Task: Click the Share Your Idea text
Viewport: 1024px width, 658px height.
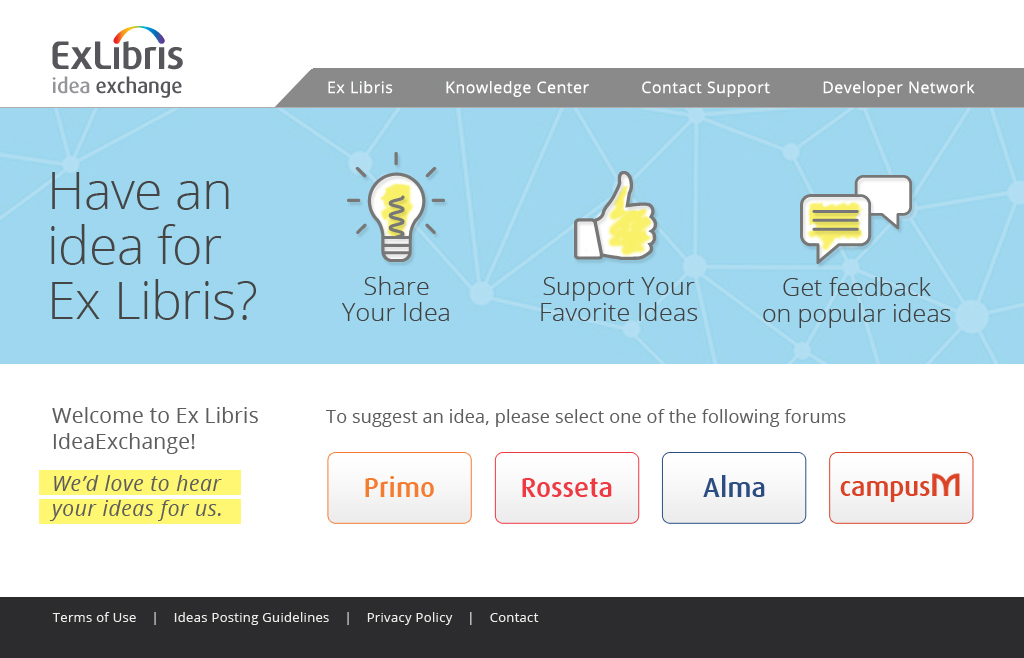Action: coord(396,299)
